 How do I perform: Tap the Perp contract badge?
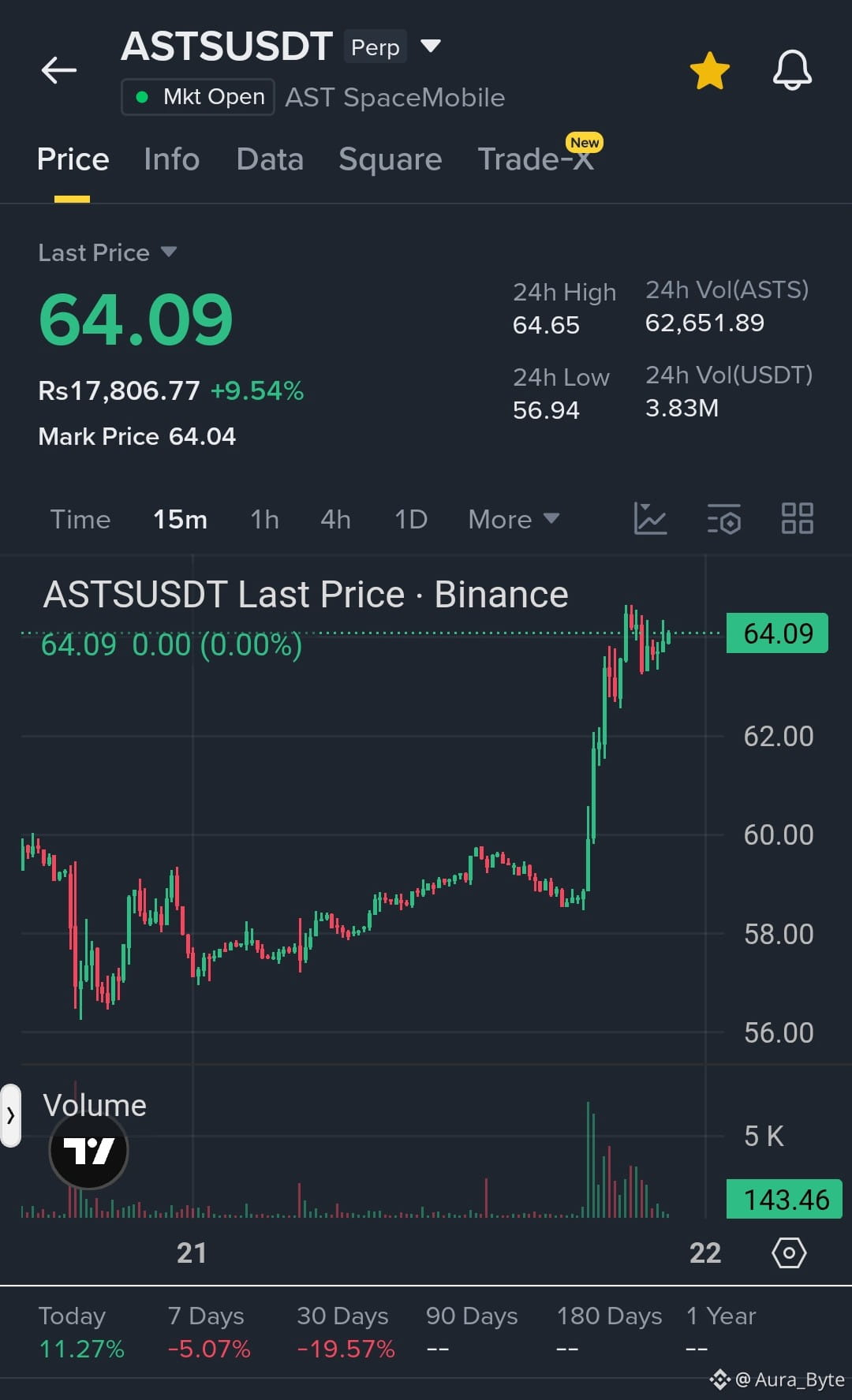[376, 47]
